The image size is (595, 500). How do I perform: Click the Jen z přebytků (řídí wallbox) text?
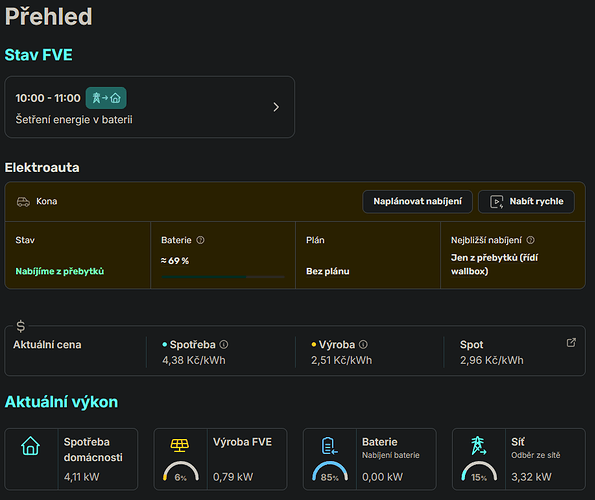click(x=494, y=264)
